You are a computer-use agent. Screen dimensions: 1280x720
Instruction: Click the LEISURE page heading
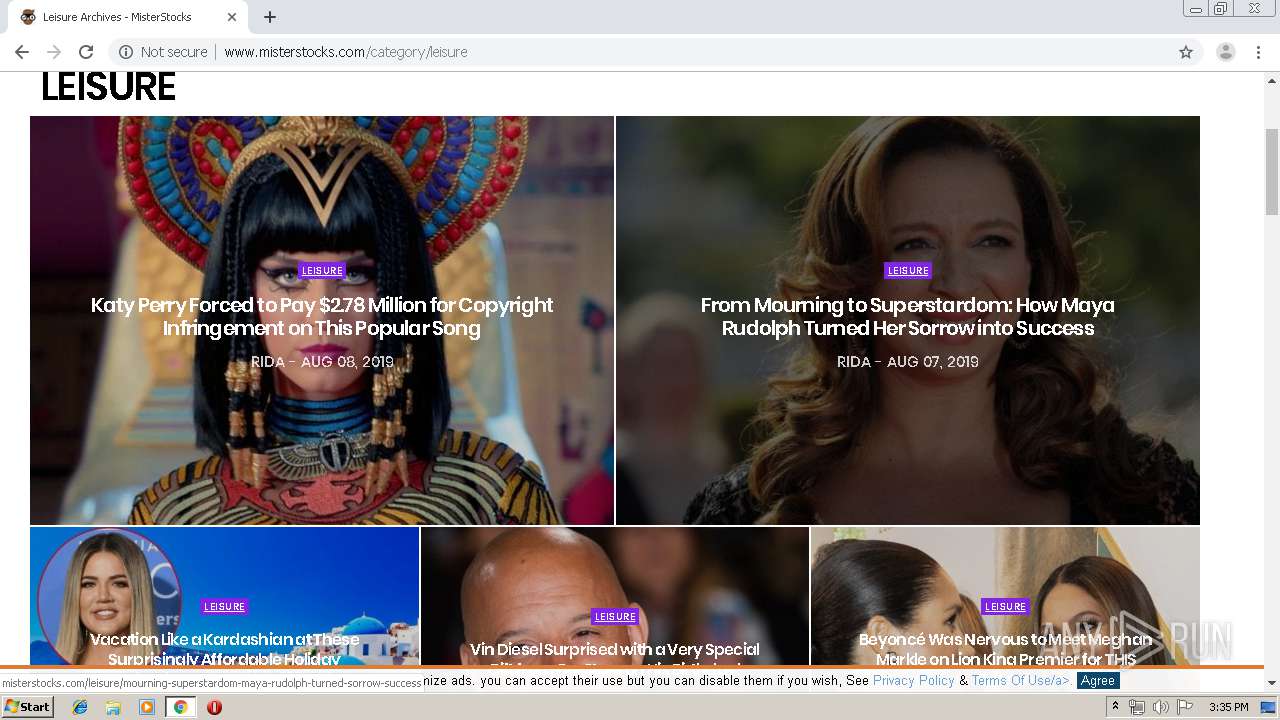(108, 88)
